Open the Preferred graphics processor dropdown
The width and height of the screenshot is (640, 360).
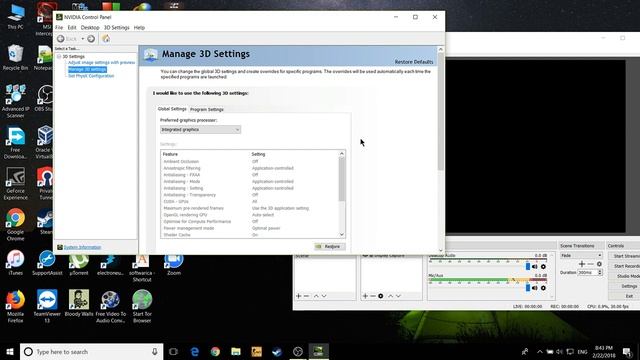point(200,129)
